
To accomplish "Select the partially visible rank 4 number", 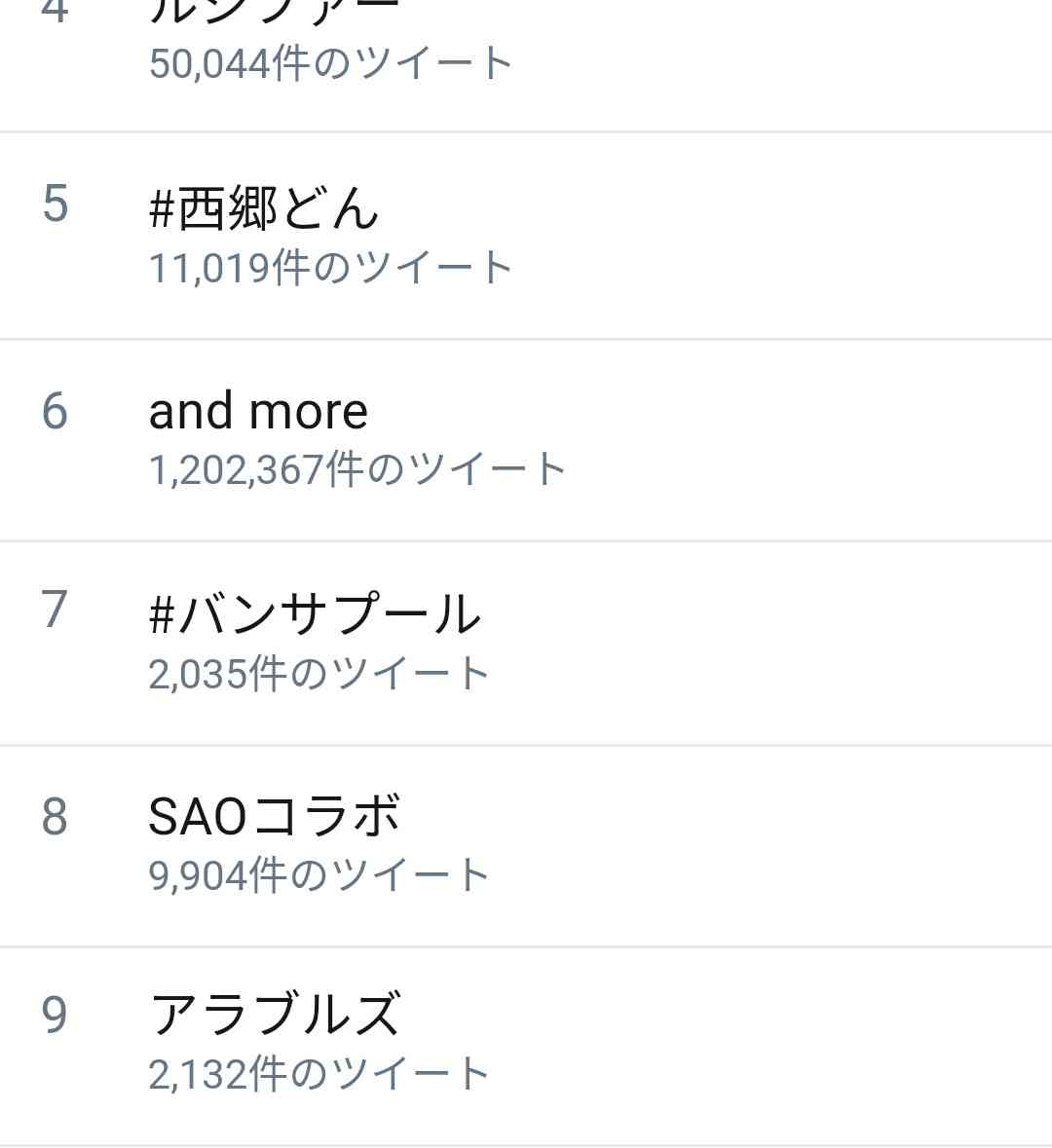I will pos(55,11).
